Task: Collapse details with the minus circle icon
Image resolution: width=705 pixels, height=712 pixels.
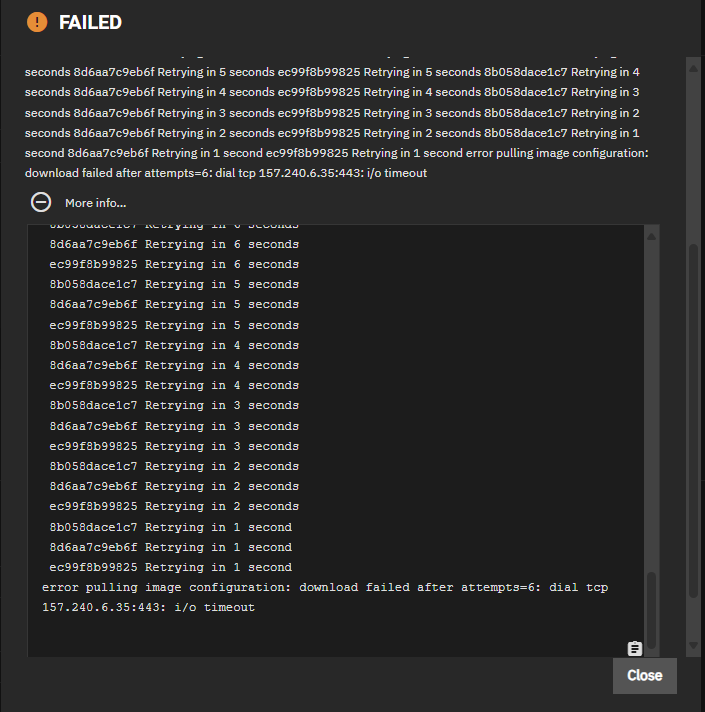Action: coord(41,202)
